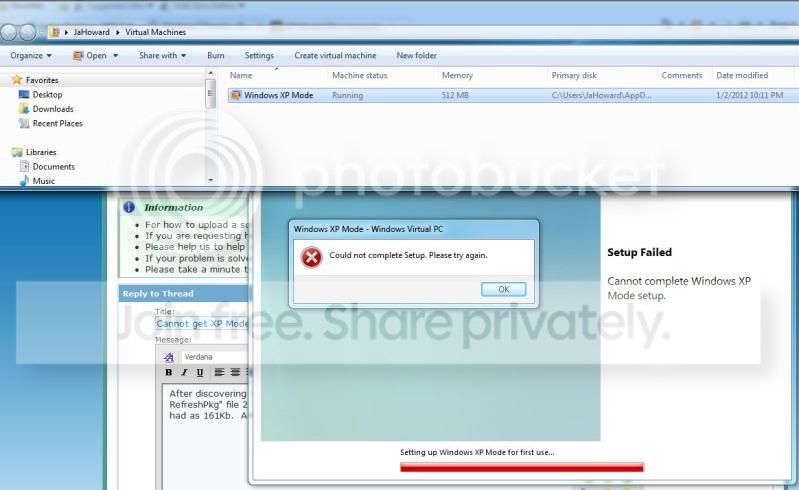Click the 512 MB memory value
Viewport: 799px width, 490px height.
point(455,95)
